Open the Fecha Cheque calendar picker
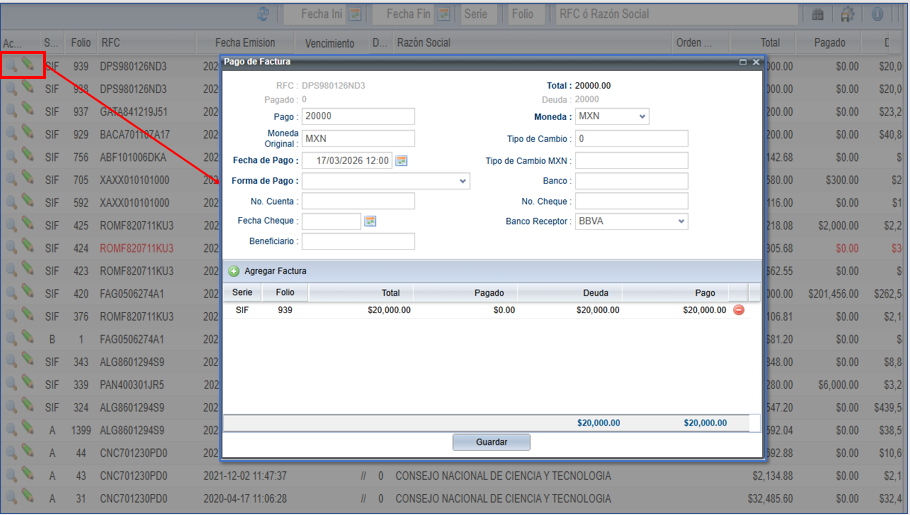This screenshot has width=910, height=515. (370, 221)
